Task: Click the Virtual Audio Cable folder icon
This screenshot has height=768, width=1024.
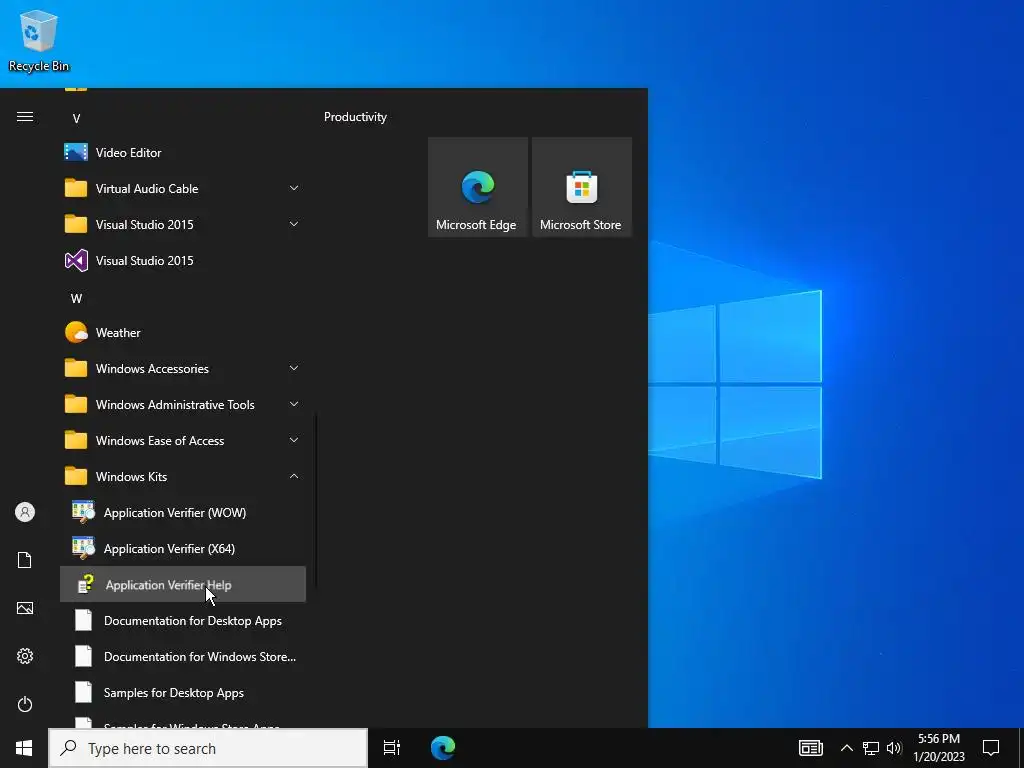Action: point(76,188)
